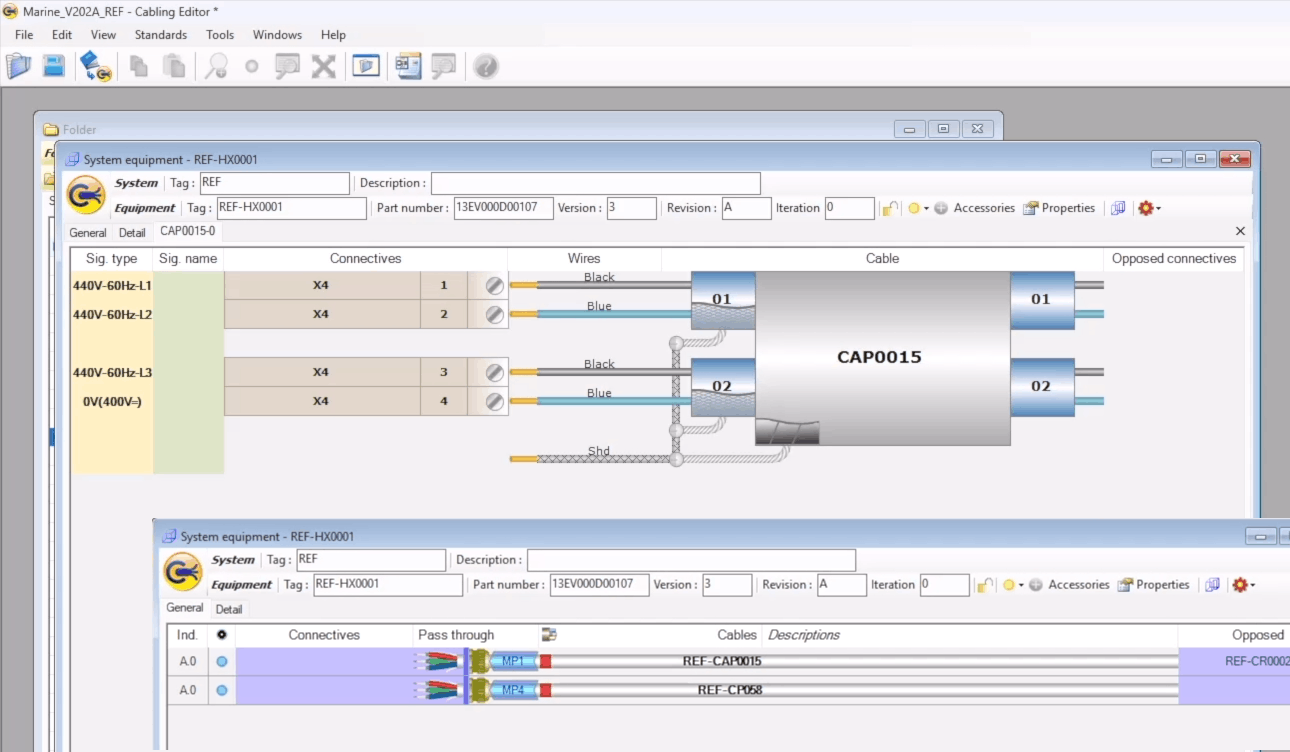
Task: Open the red gear dropdown in upper window
Action: tap(1148, 208)
